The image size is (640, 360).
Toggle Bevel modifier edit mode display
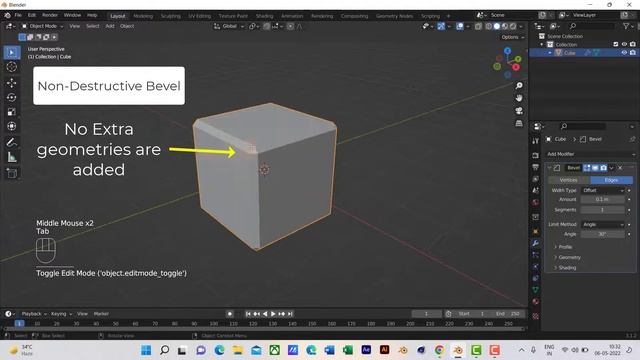[587, 168]
